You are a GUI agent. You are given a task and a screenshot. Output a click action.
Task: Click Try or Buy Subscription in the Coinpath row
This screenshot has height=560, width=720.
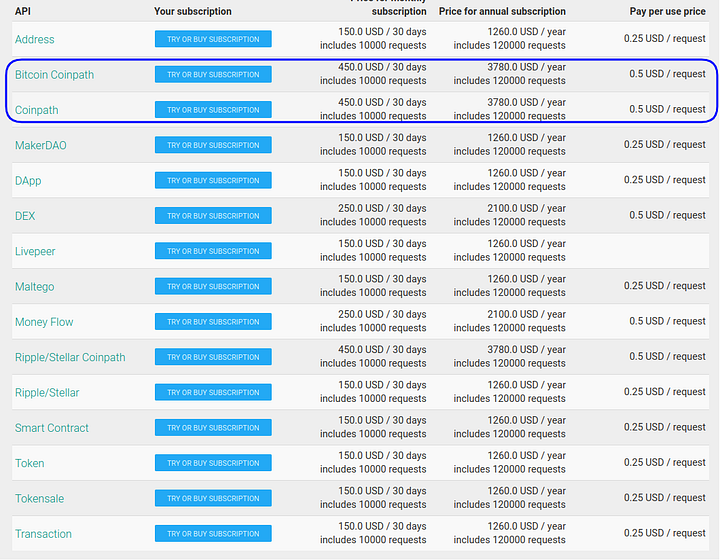point(213,110)
